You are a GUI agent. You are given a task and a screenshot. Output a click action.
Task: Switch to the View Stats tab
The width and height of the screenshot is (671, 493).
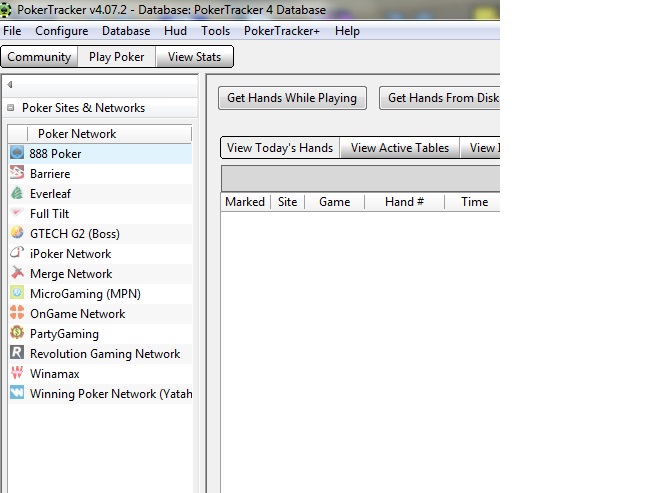coord(194,56)
